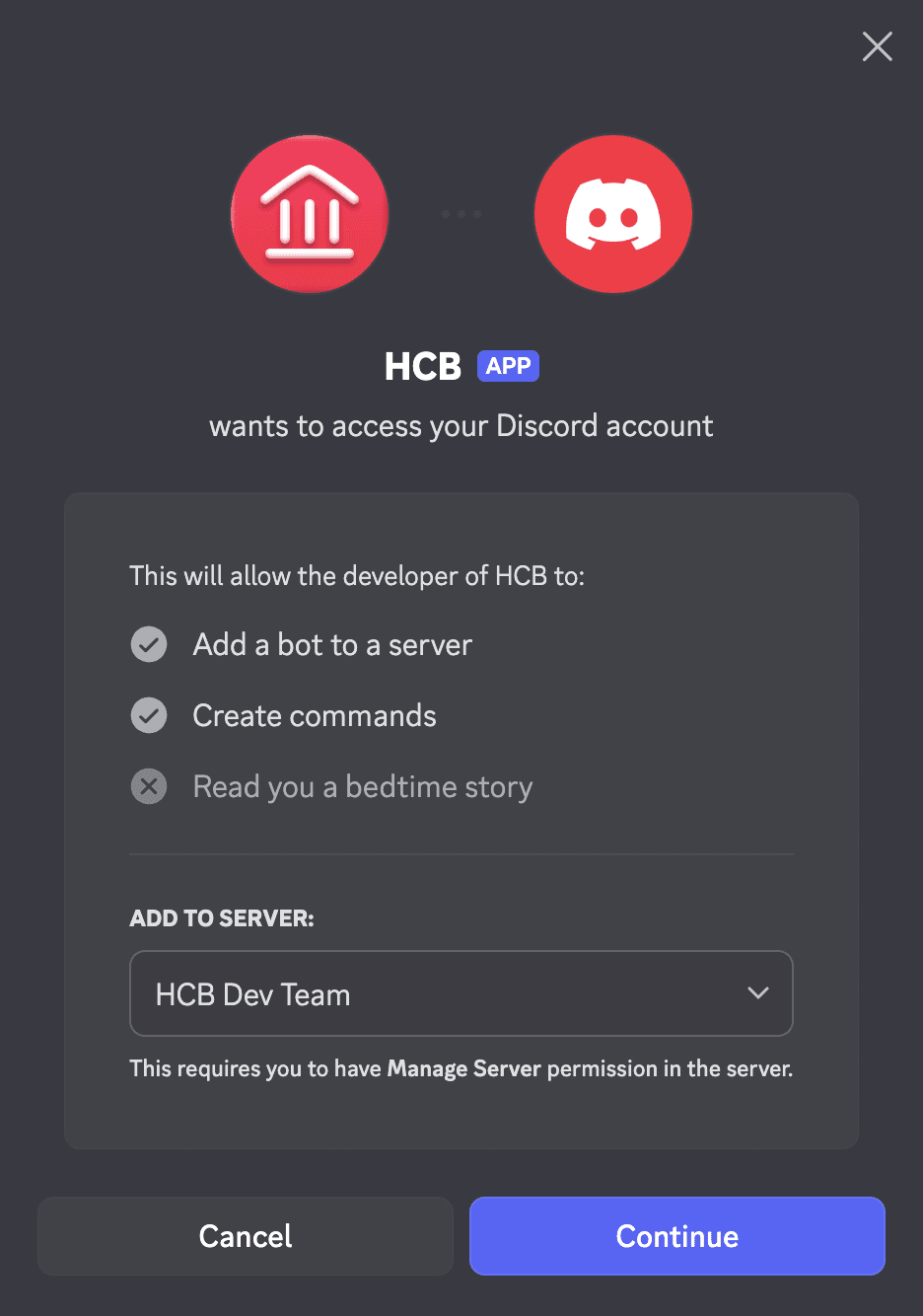Click the HCB bank building logo

310,214
